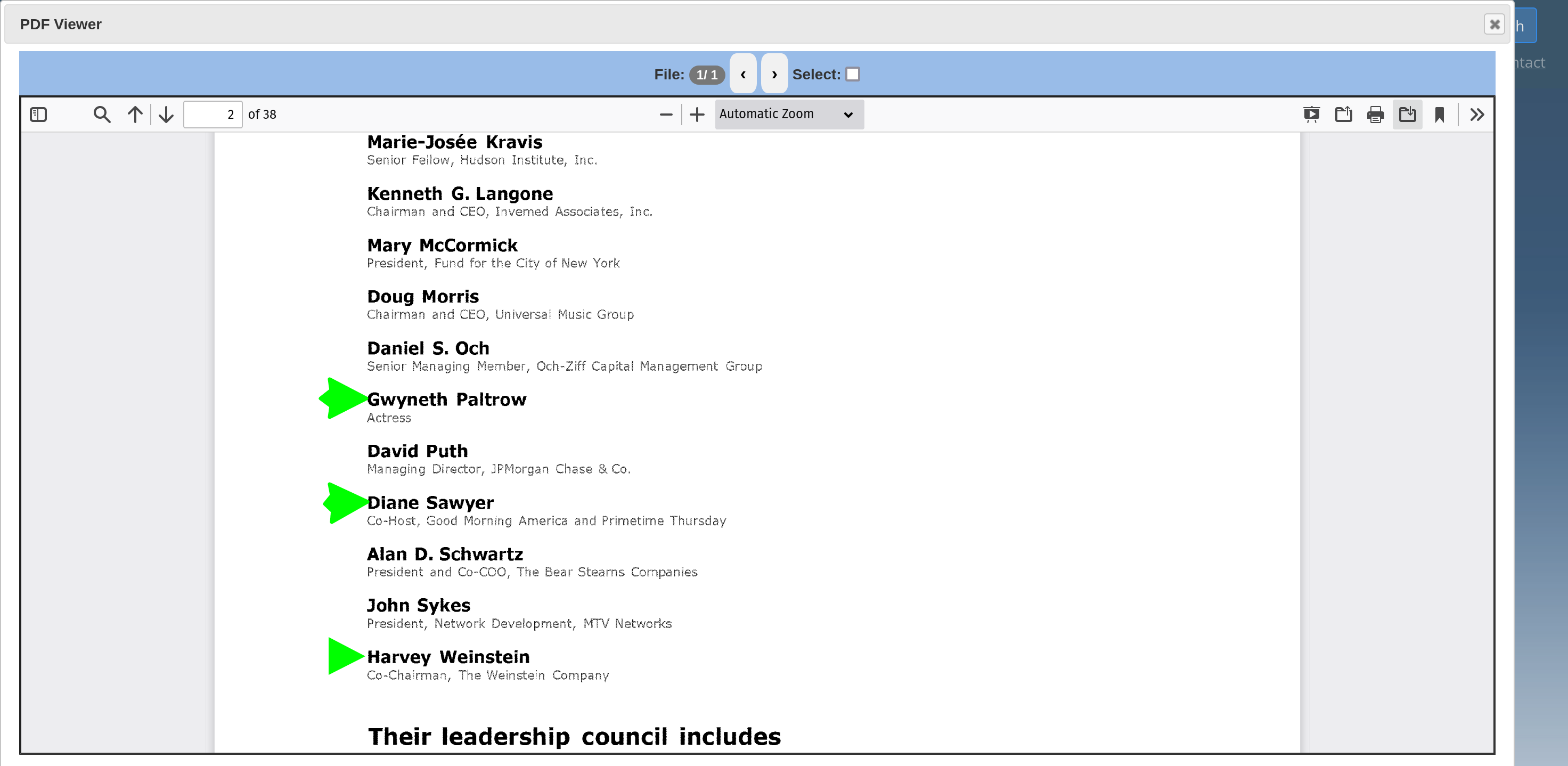This screenshot has height=766, width=1568.
Task: Open a file in the viewer
Action: point(1343,115)
